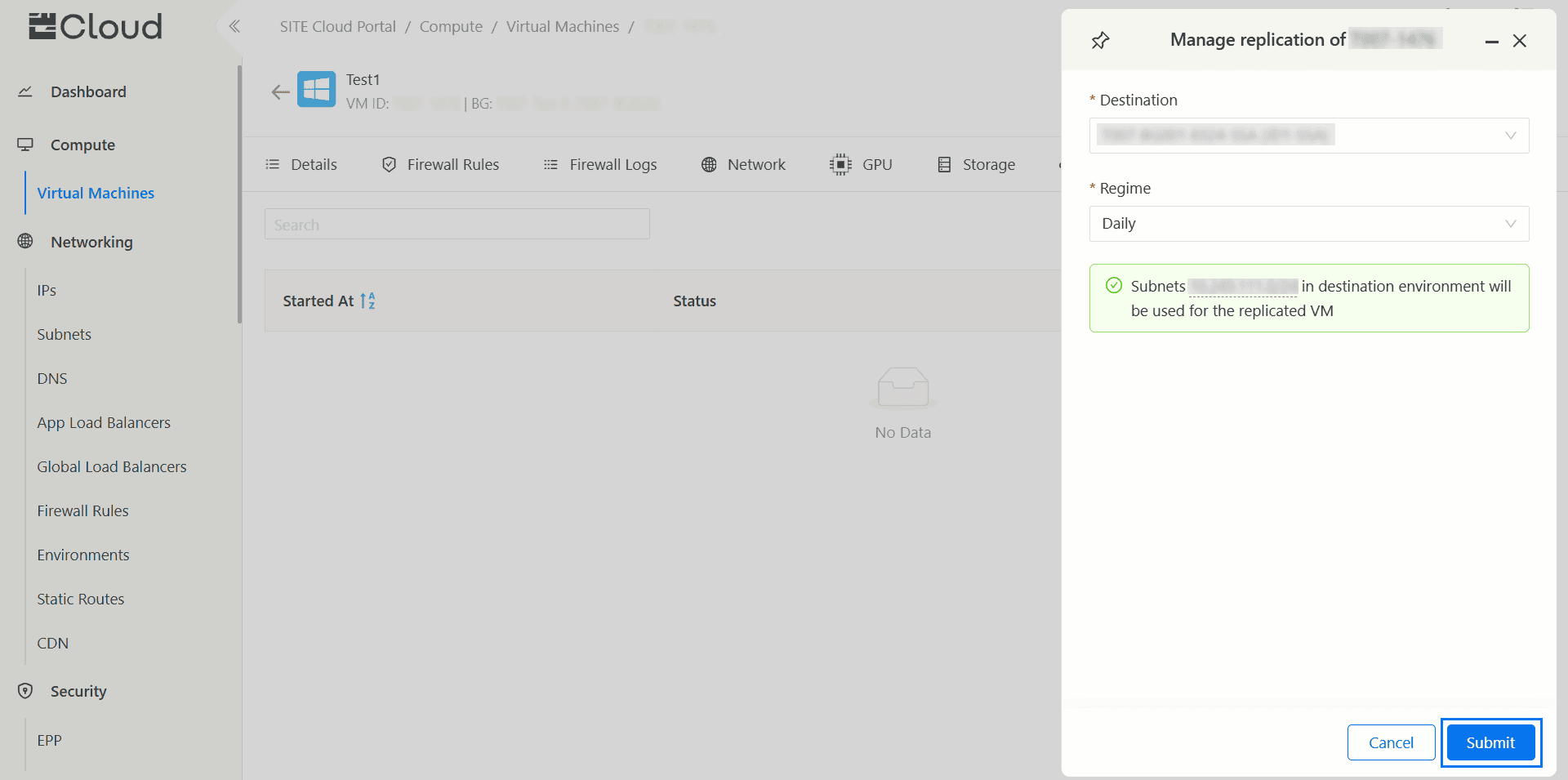
Task: Go to Virtual Machines breadcrumb link
Action: (563, 26)
